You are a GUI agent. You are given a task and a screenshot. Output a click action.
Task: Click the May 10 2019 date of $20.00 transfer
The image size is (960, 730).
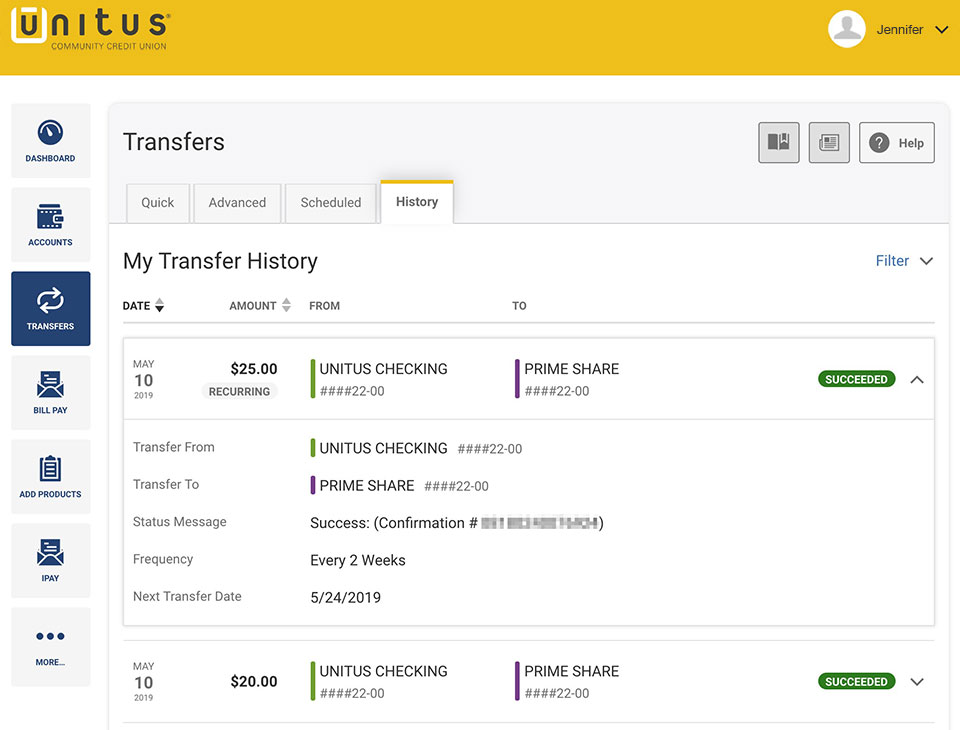(x=143, y=682)
